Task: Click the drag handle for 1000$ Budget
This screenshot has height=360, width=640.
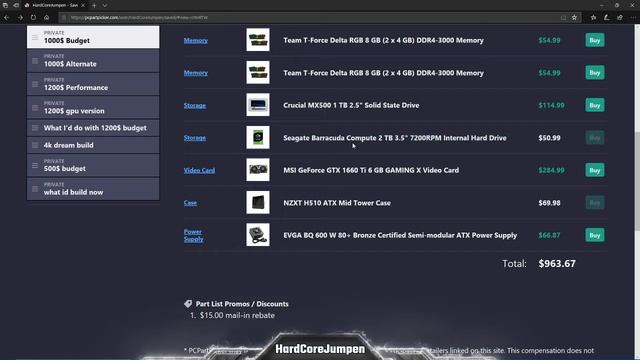Action: click(35, 37)
